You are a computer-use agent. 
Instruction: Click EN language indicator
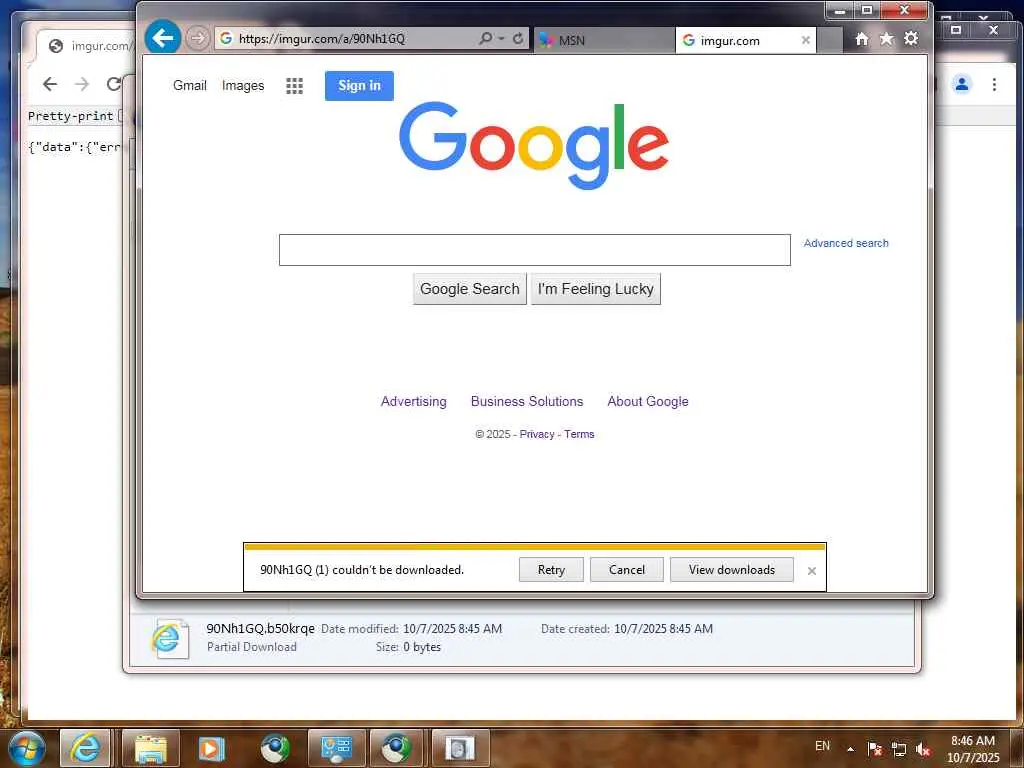(x=822, y=746)
